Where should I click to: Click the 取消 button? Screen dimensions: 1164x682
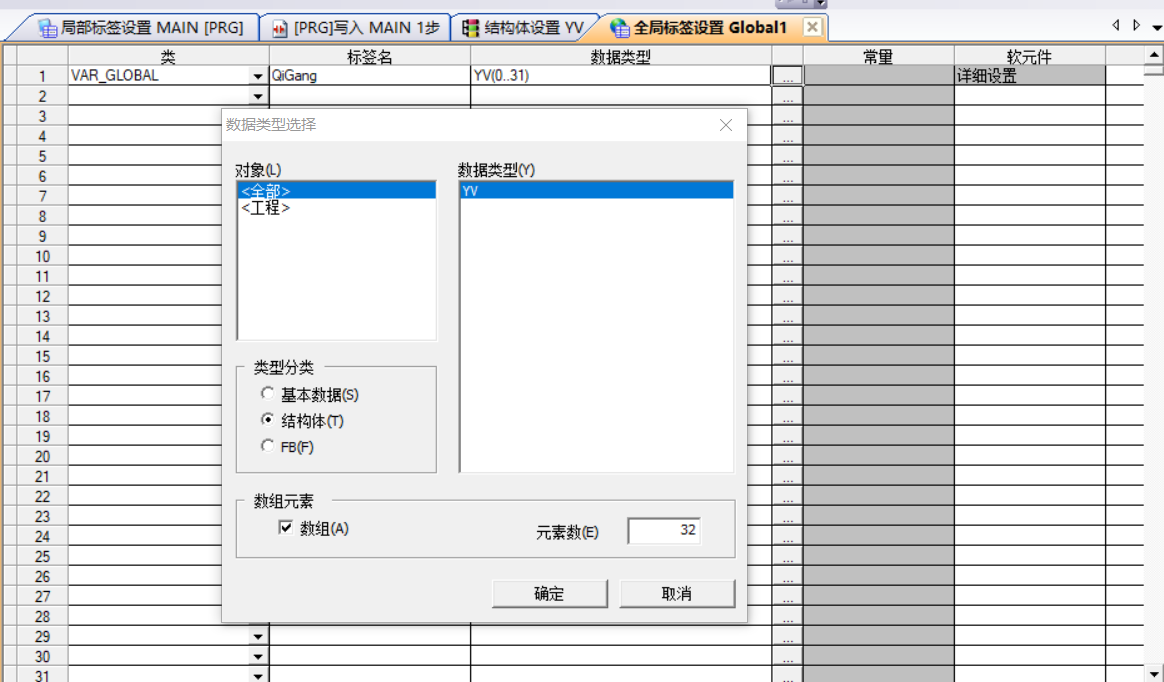(677, 593)
